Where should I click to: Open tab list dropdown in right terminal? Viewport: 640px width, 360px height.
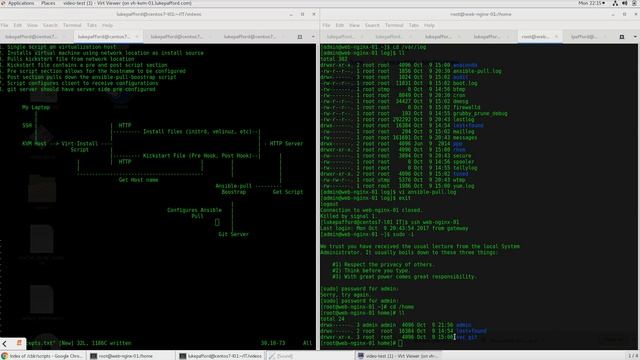tap(635, 37)
